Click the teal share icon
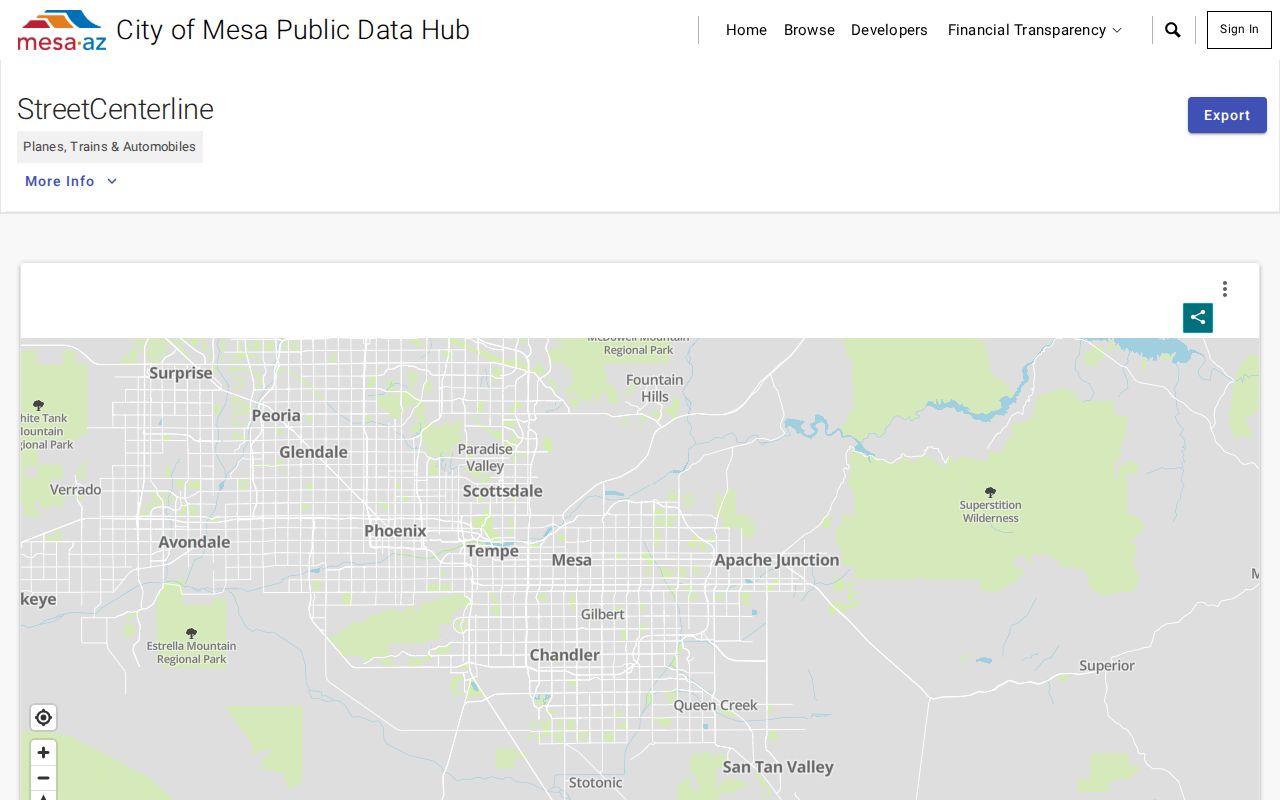Viewport: 1280px width, 800px height. 1198,318
